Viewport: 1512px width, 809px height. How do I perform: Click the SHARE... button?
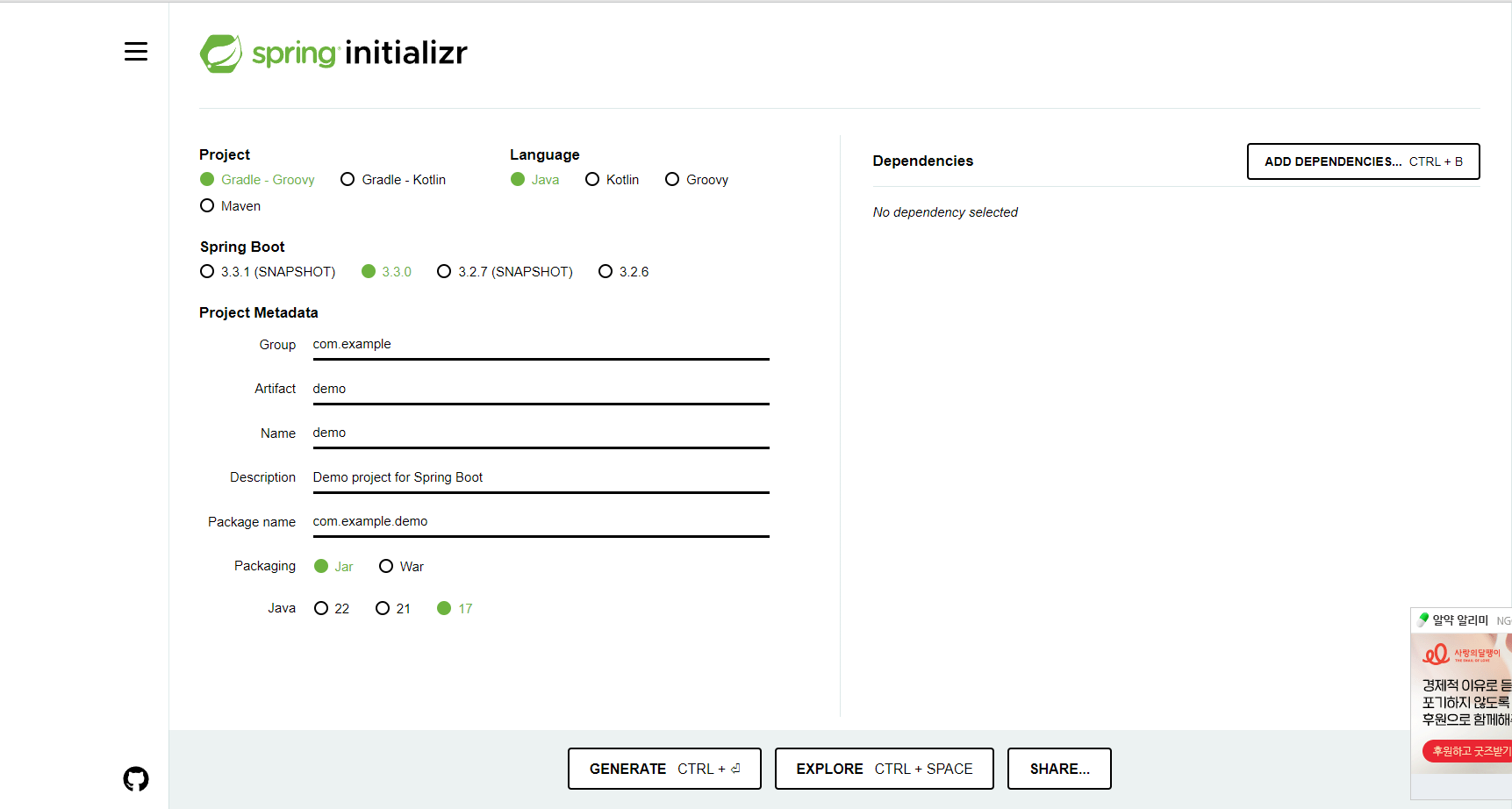coord(1059,769)
